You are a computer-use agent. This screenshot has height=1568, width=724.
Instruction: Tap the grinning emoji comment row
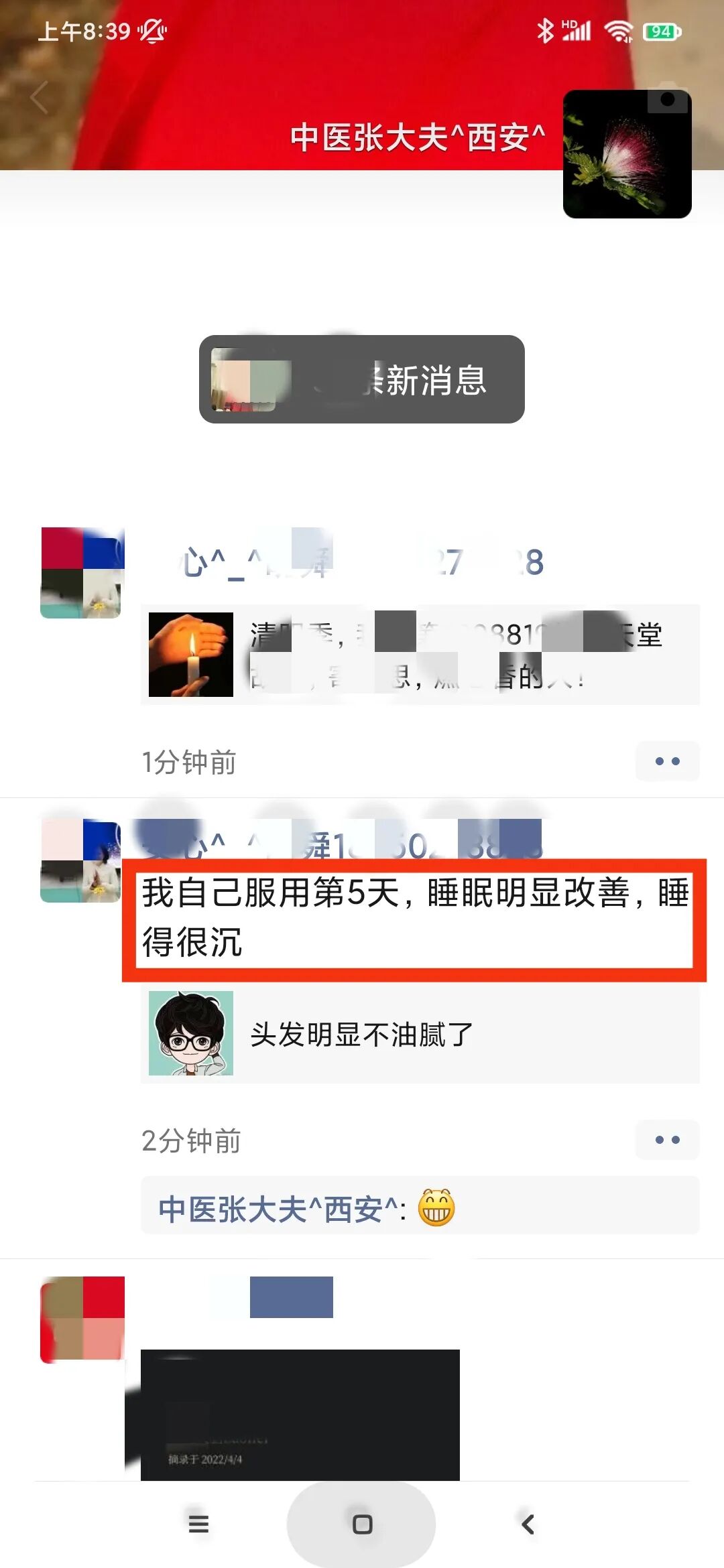pyautogui.click(x=420, y=1205)
